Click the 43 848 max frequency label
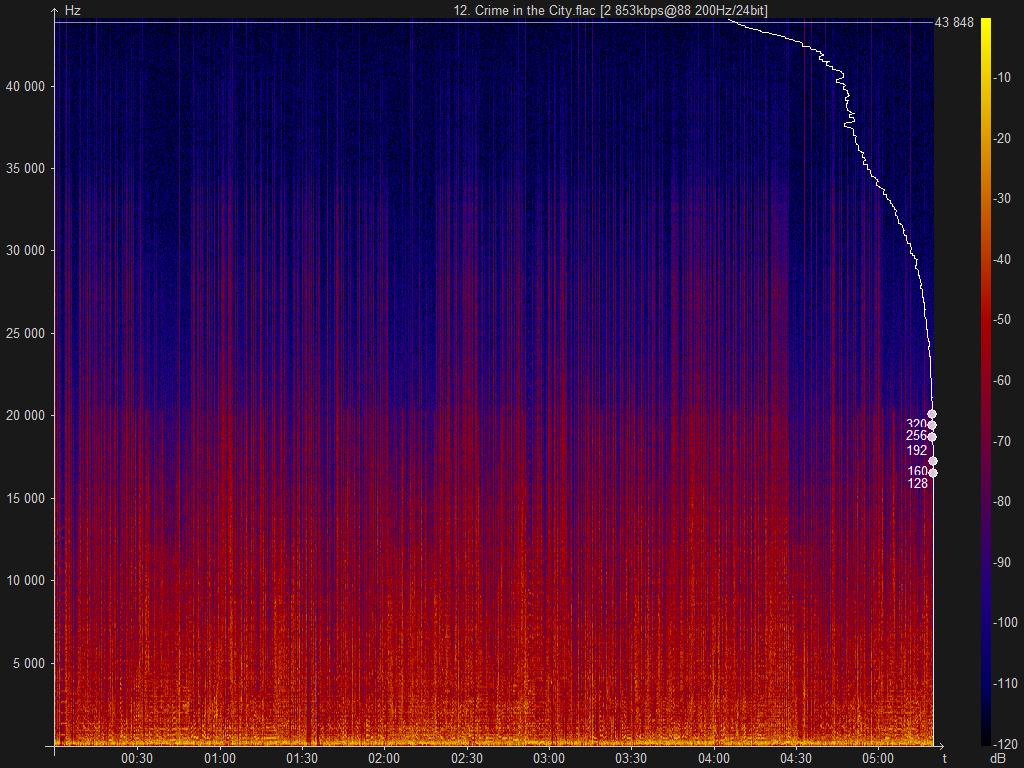 coord(954,23)
